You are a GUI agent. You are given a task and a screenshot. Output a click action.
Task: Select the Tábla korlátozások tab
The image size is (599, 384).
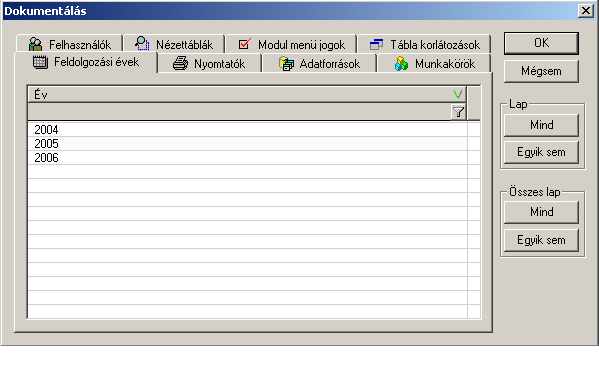pos(424,44)
